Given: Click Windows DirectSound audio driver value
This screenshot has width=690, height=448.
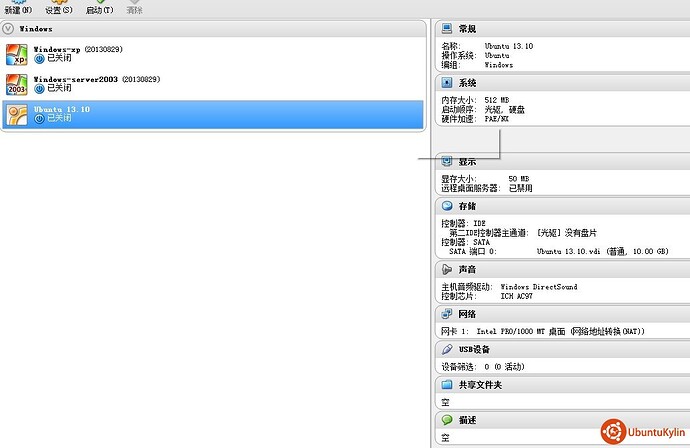Looking at the screenshot, I should pyautogui.click(x=539, y=286).
